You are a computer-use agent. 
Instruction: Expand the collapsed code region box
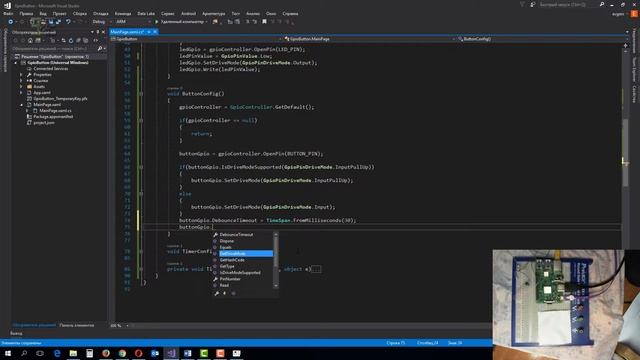coord(316,269)
